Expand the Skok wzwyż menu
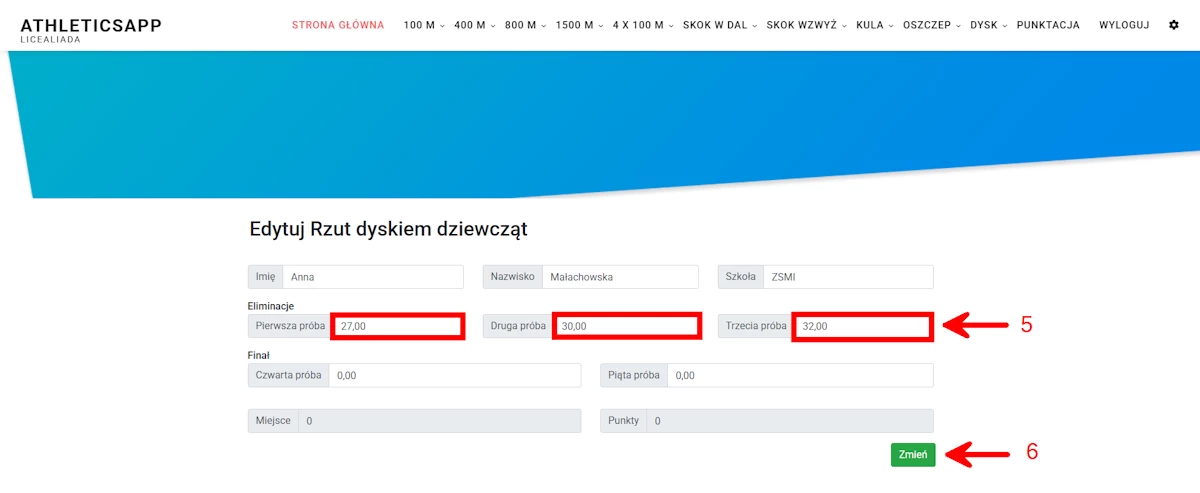 click(806, 25)
